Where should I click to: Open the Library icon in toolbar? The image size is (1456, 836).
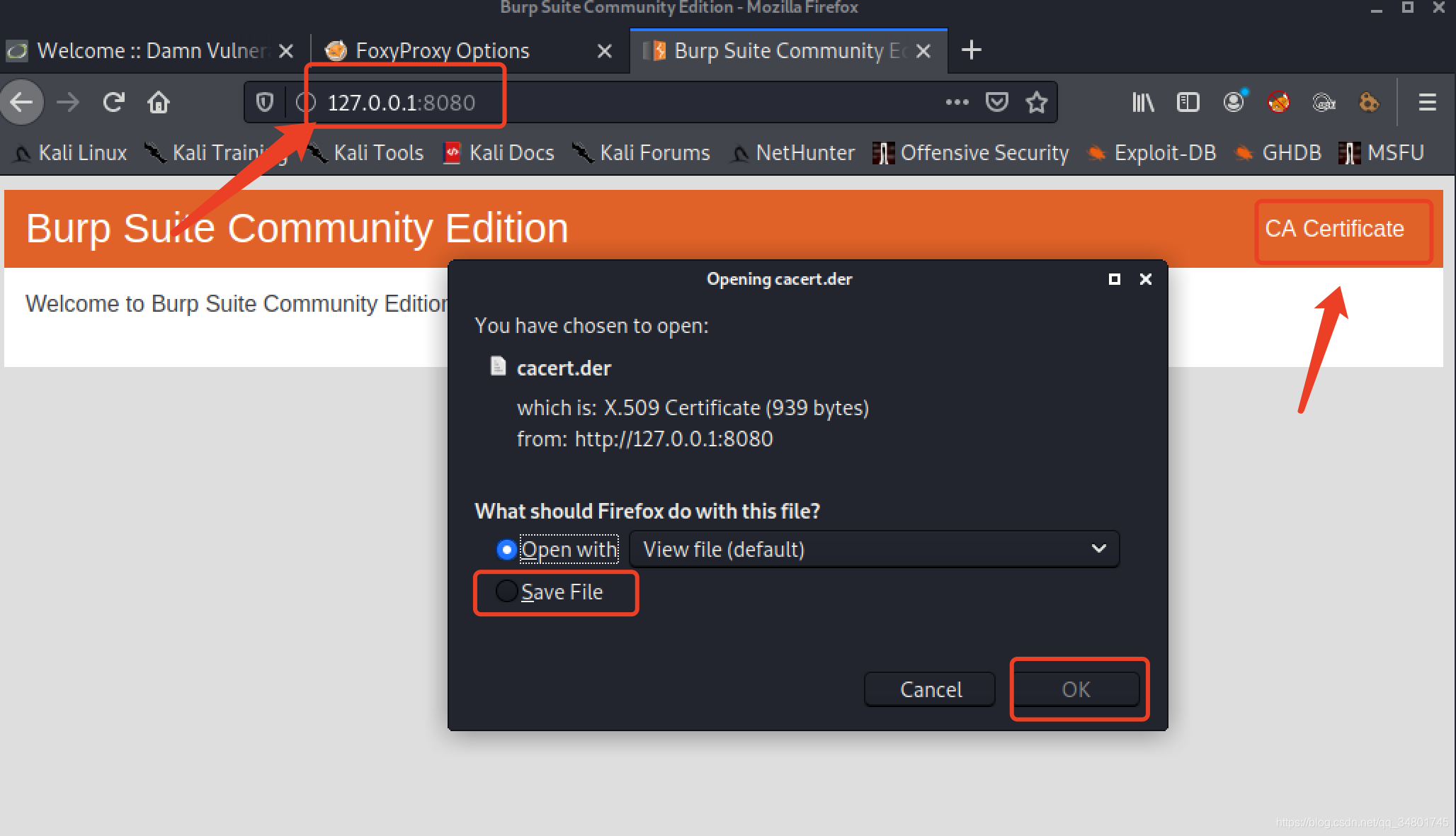click(x=1142, y=103)
